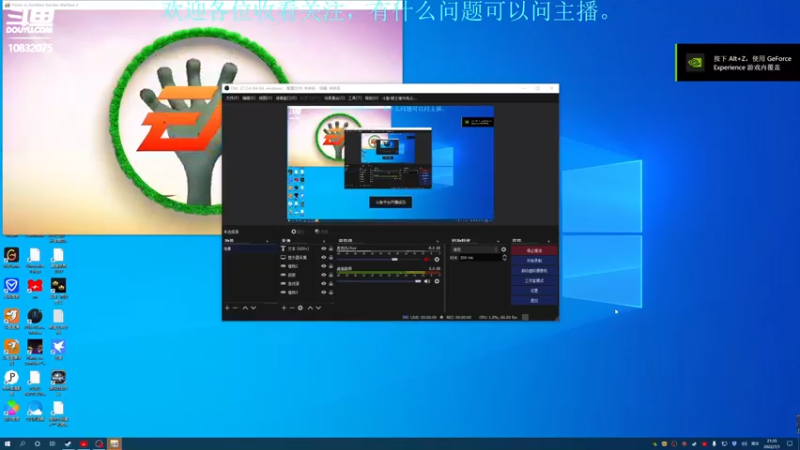Screen dimensions: 800x450
Task: Click red stop streaming button
Action: [x=534, y=251]
